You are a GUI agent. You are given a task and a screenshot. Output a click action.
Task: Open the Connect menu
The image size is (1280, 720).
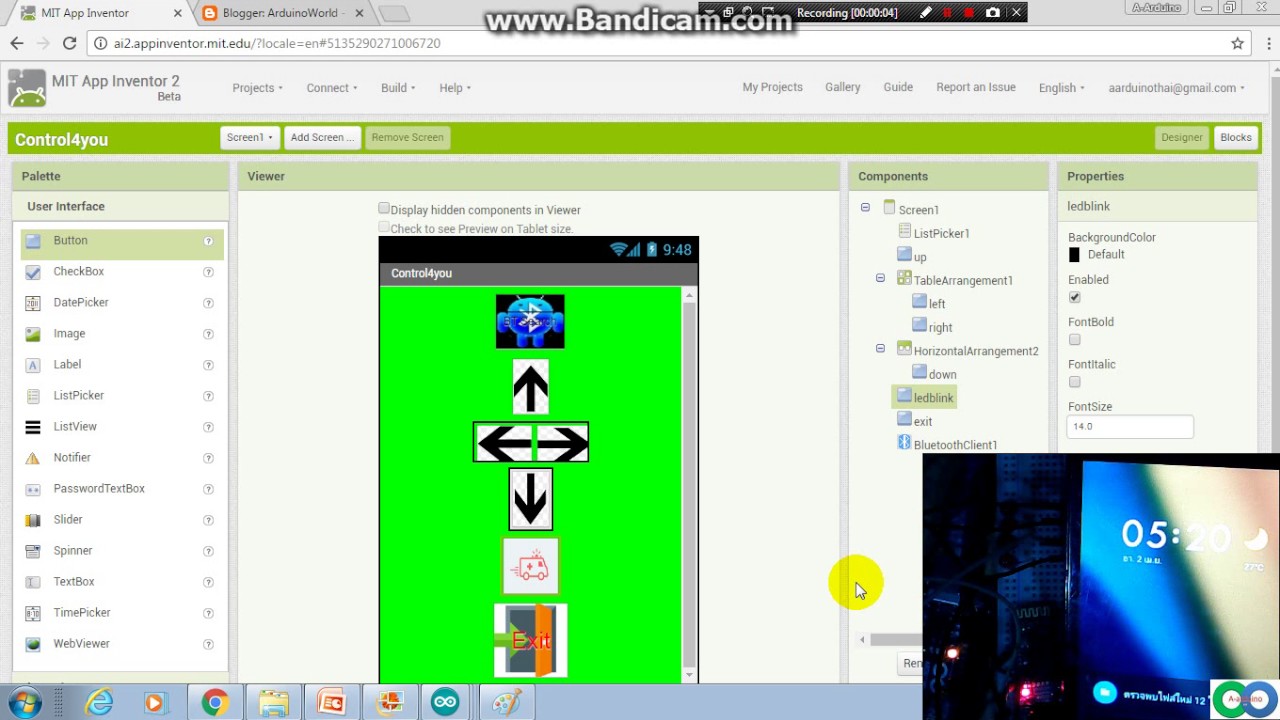[332, 88]
